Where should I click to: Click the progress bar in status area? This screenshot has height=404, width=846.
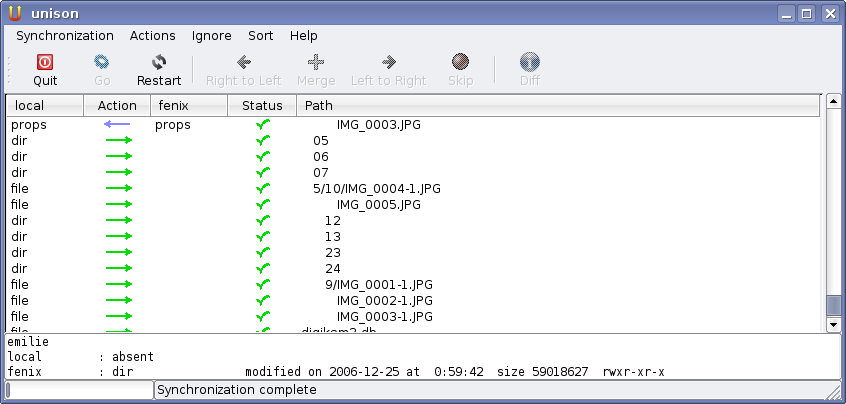tap(79, 389)
